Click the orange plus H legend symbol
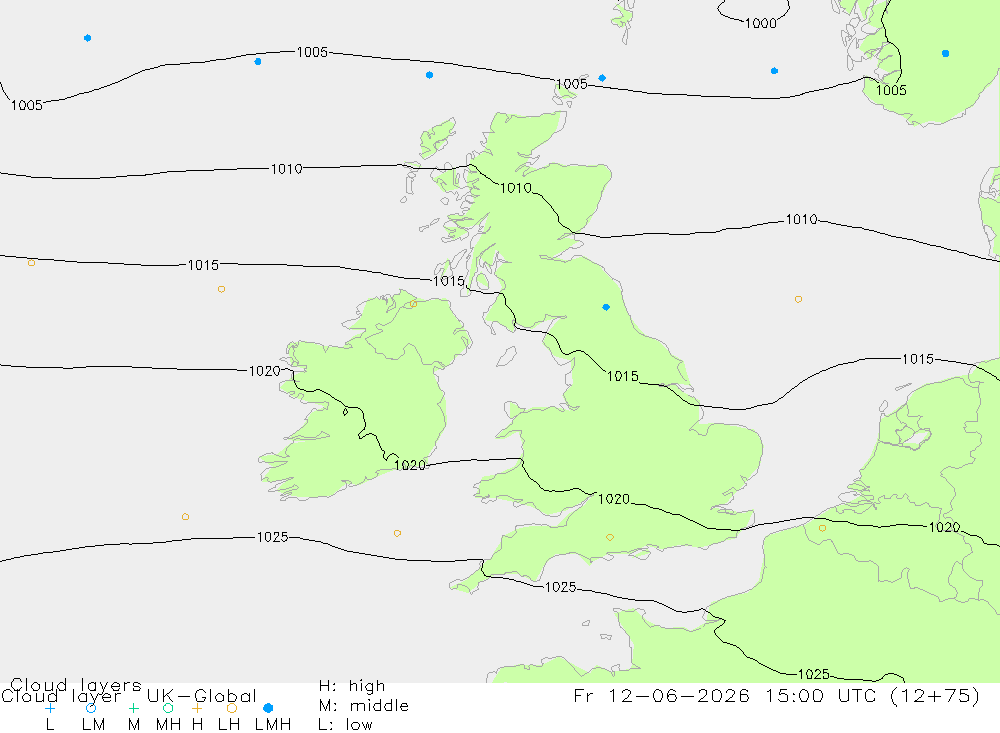The image size is (1000, 733). tap(197, 708)
